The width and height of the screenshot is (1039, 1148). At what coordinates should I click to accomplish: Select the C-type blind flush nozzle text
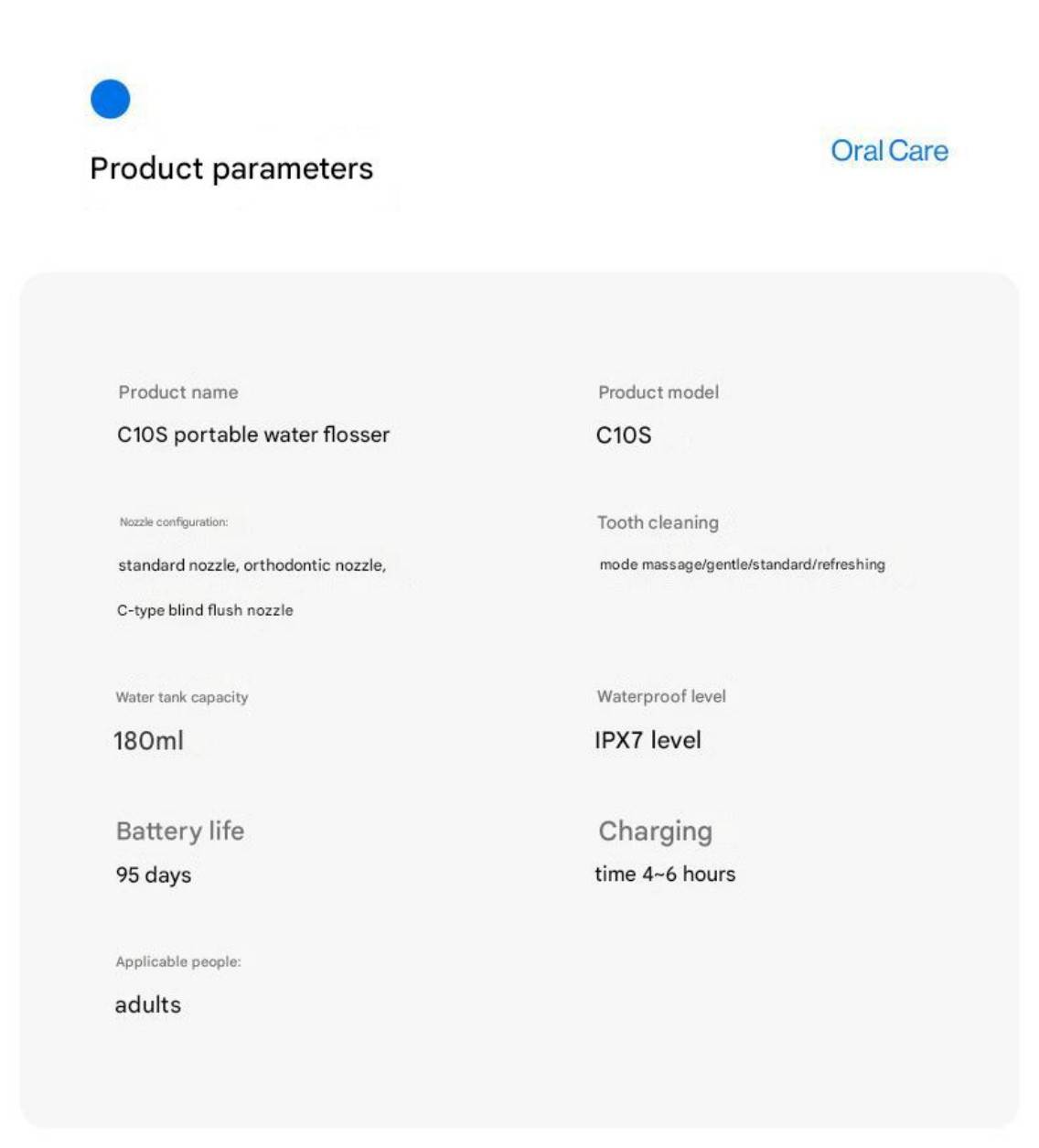point(205,610)
